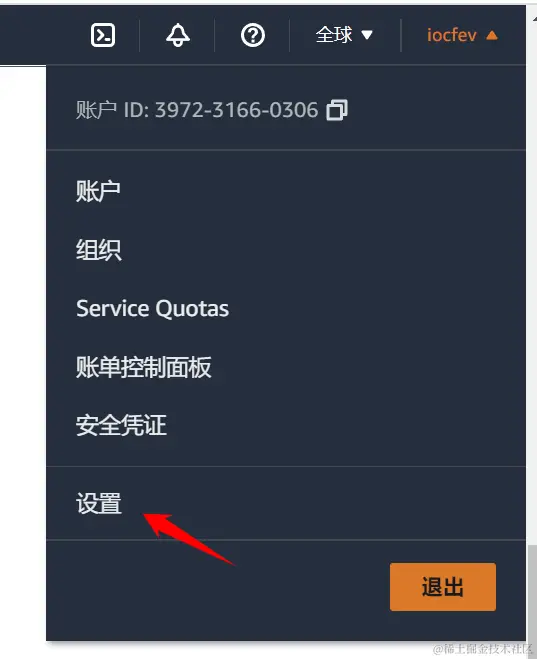Click the orange 退出 sign-out button
The height and width of the screenshot is (659, 537).
click(x=443, y=587)
